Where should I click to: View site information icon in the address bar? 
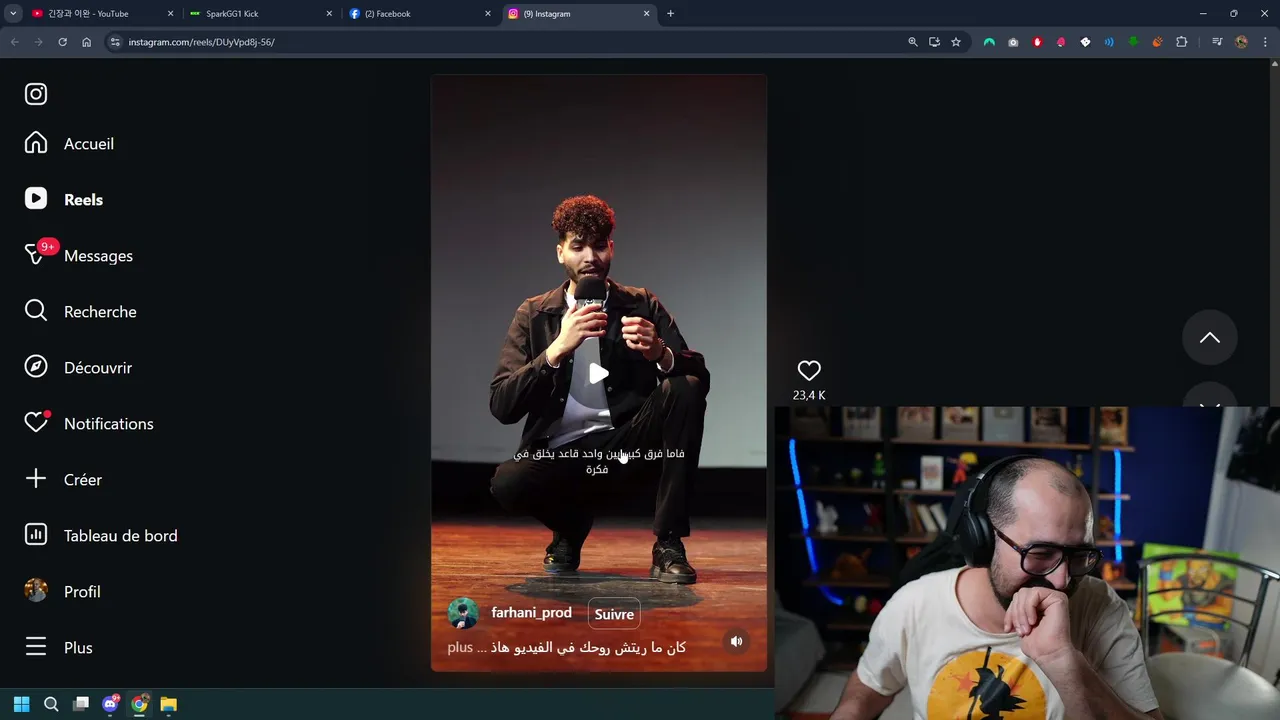pyautogui.click(x=115, y=42)
